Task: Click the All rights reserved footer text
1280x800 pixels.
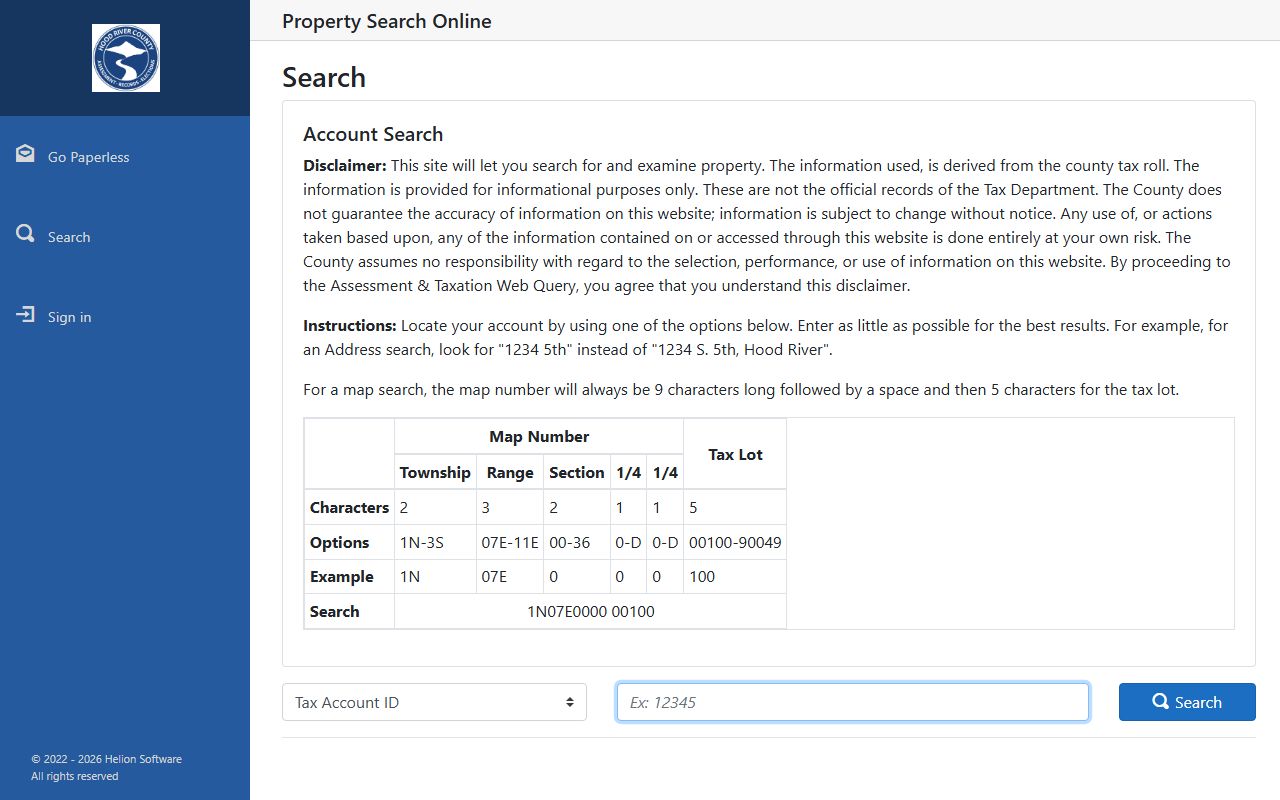Action: coord(74,776)
